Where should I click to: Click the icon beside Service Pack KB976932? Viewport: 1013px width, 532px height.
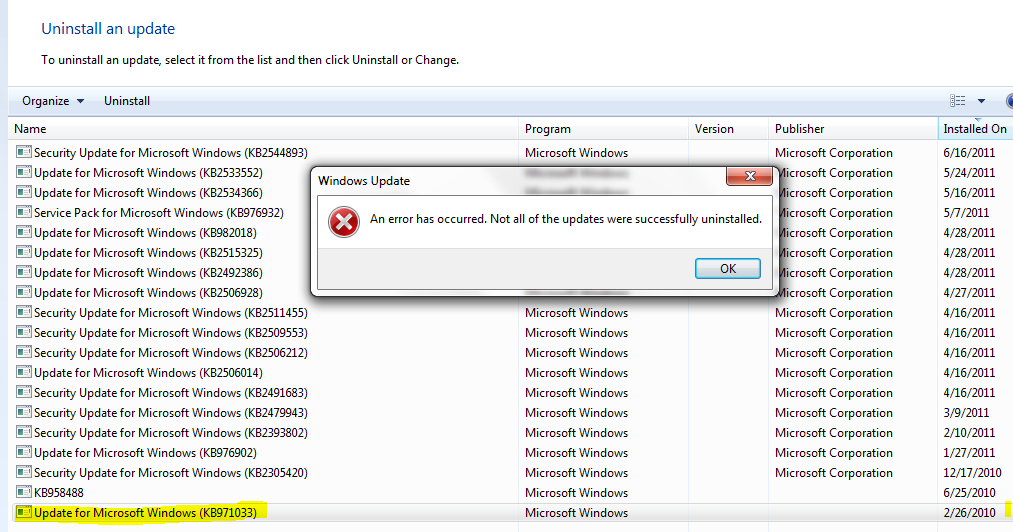(23, 213)
